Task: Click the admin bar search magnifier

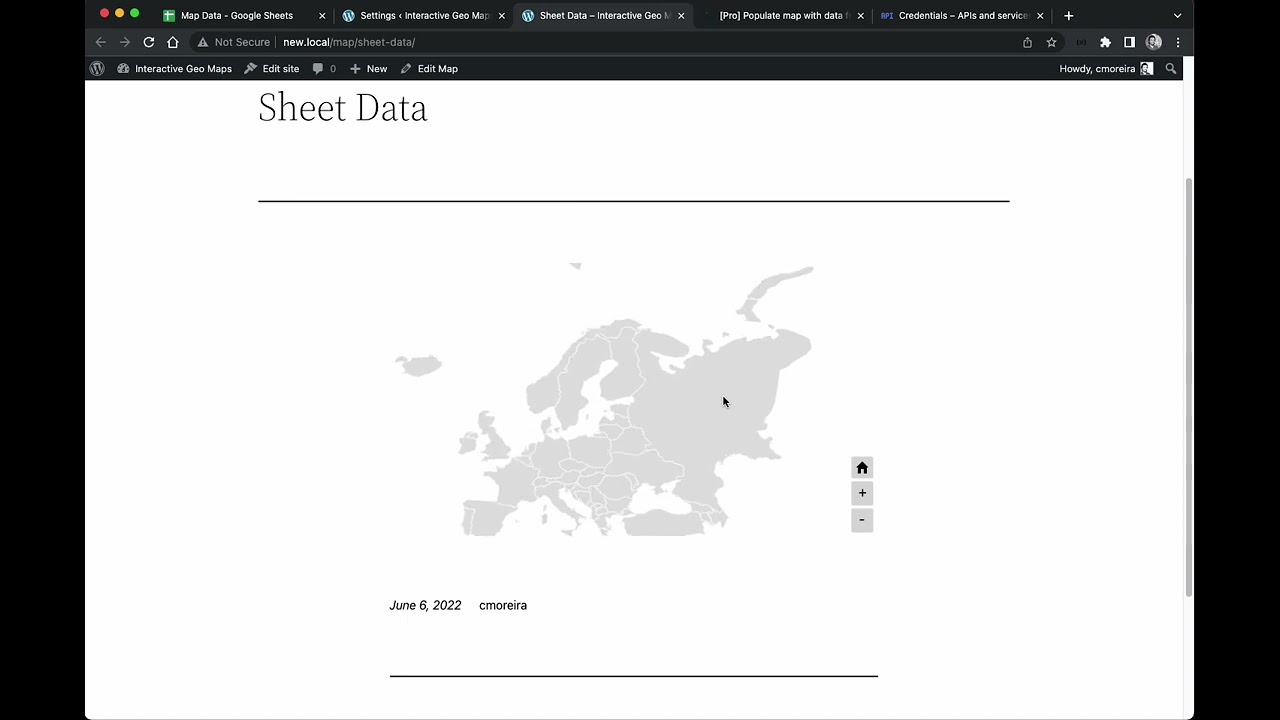Action: 1171,69
